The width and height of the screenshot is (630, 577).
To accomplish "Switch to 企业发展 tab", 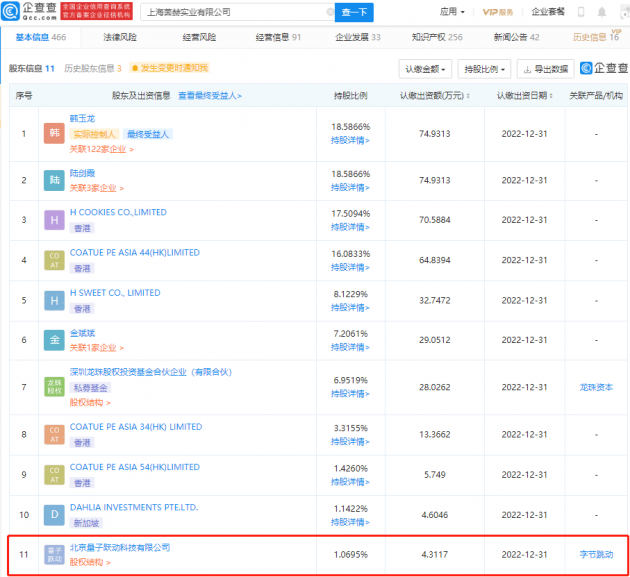I will pyautogui.click(x=358, y=37).
